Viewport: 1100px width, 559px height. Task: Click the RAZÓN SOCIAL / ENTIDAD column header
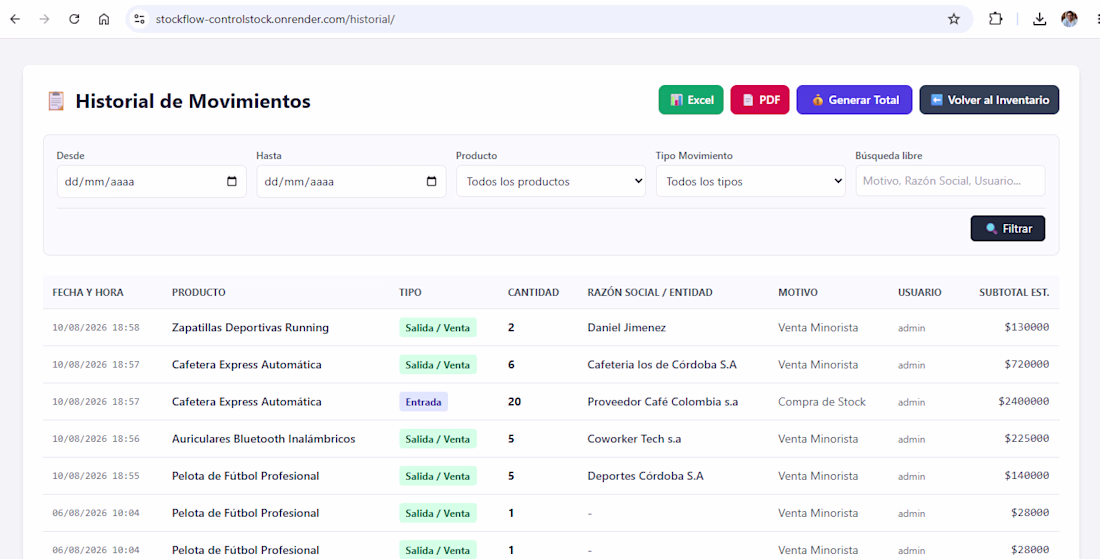pyautogui.click(x=650, y=292)
